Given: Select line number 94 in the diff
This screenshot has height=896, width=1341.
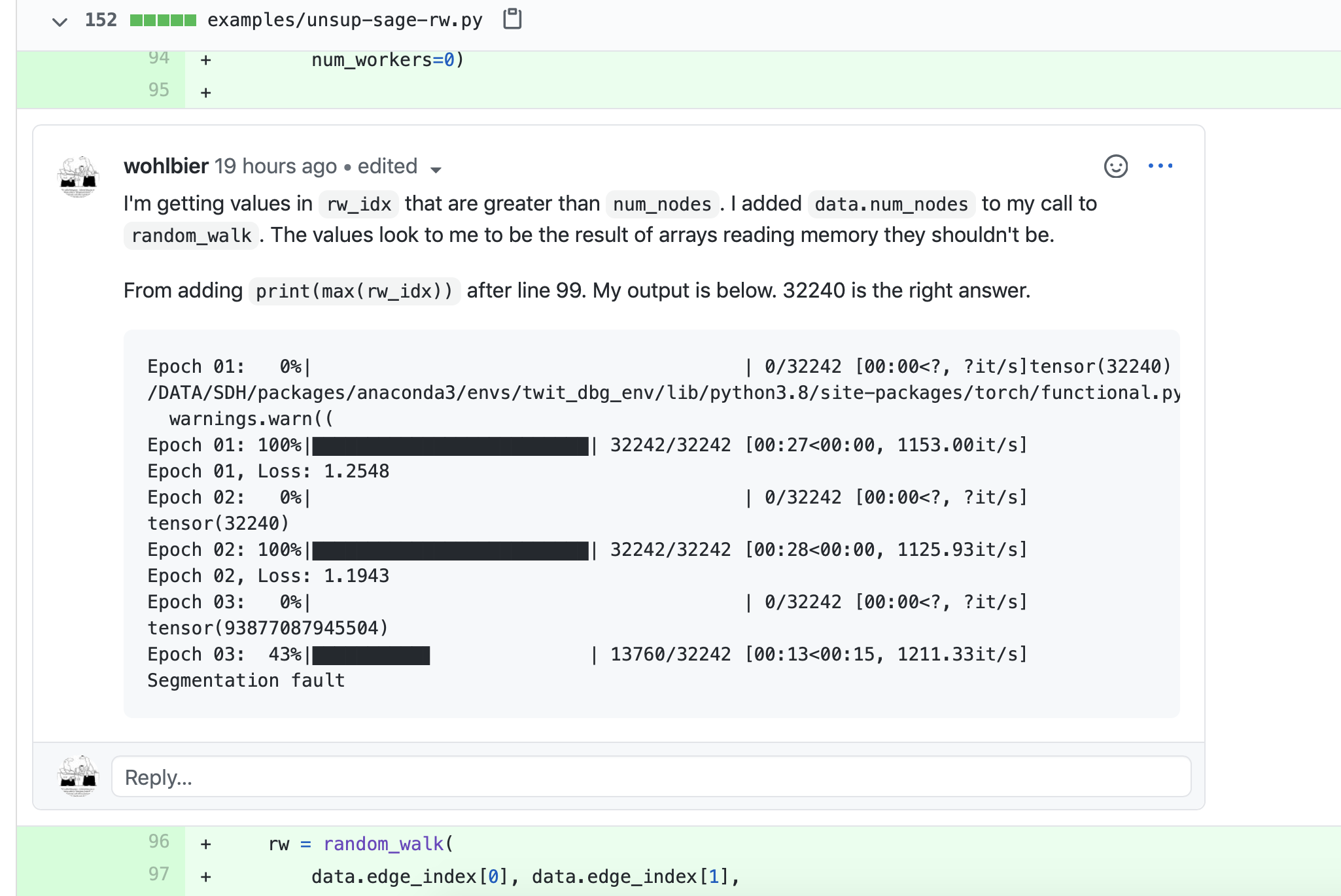Looking at the screenshot, I should (159, 58).
